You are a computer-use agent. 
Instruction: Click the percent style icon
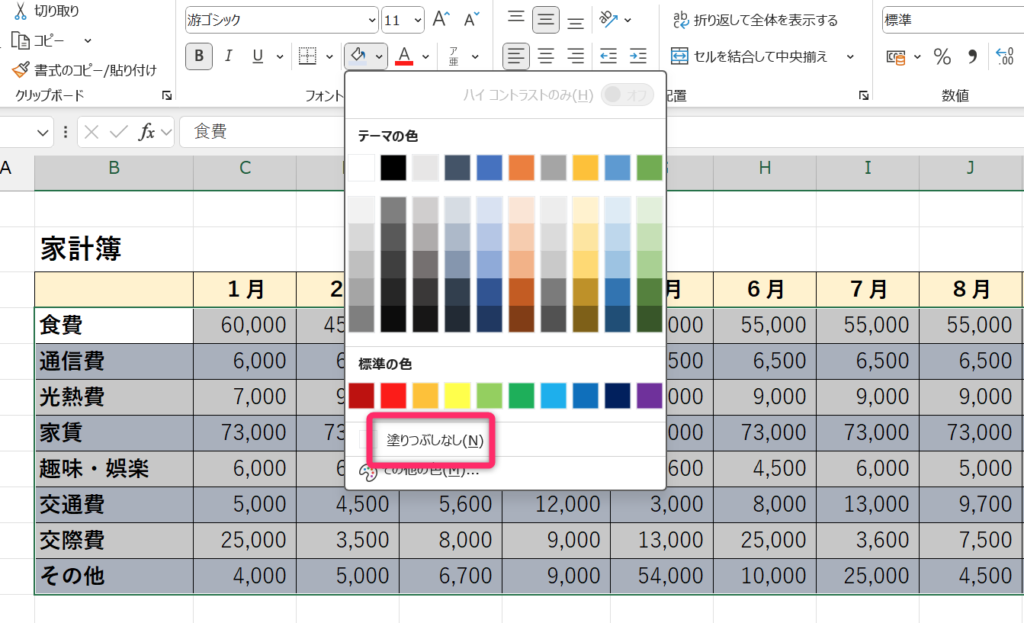pyautogui.click(x=942, y=56)
